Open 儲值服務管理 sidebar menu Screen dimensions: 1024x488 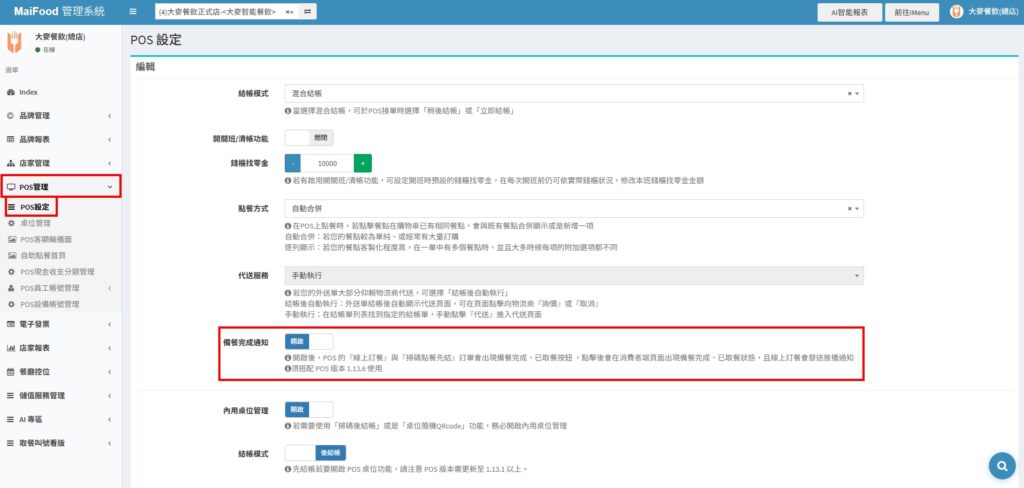60,395
